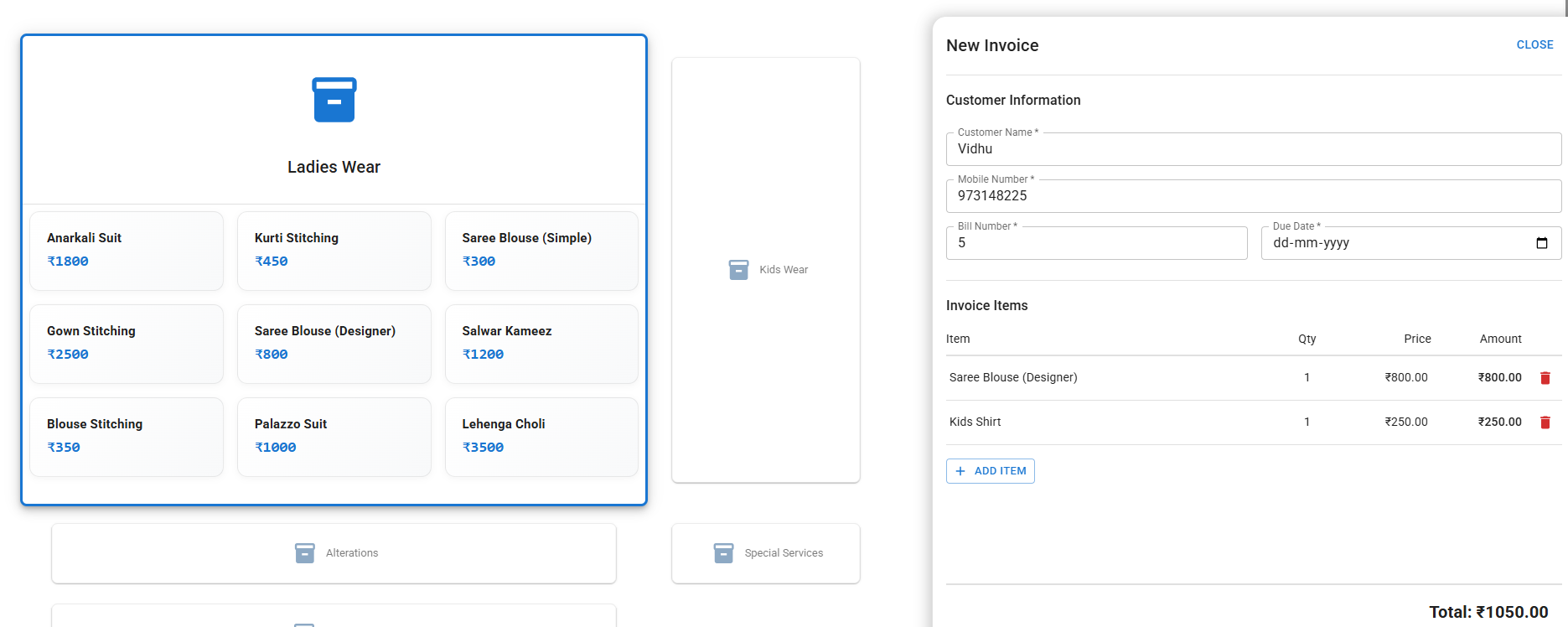Click the ₹1200 Salwar Kameez price
Viewport: 1568px width, 627px height.
point(483,355)
